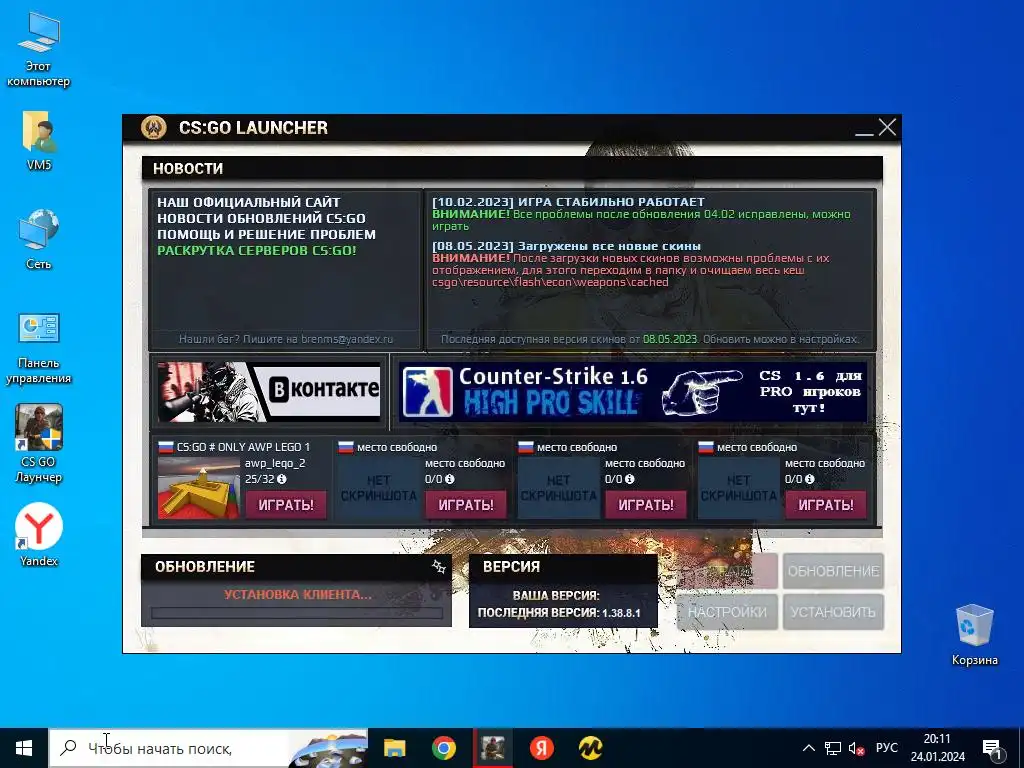Select the VM5 user folder on desktop

coord(39,140)
